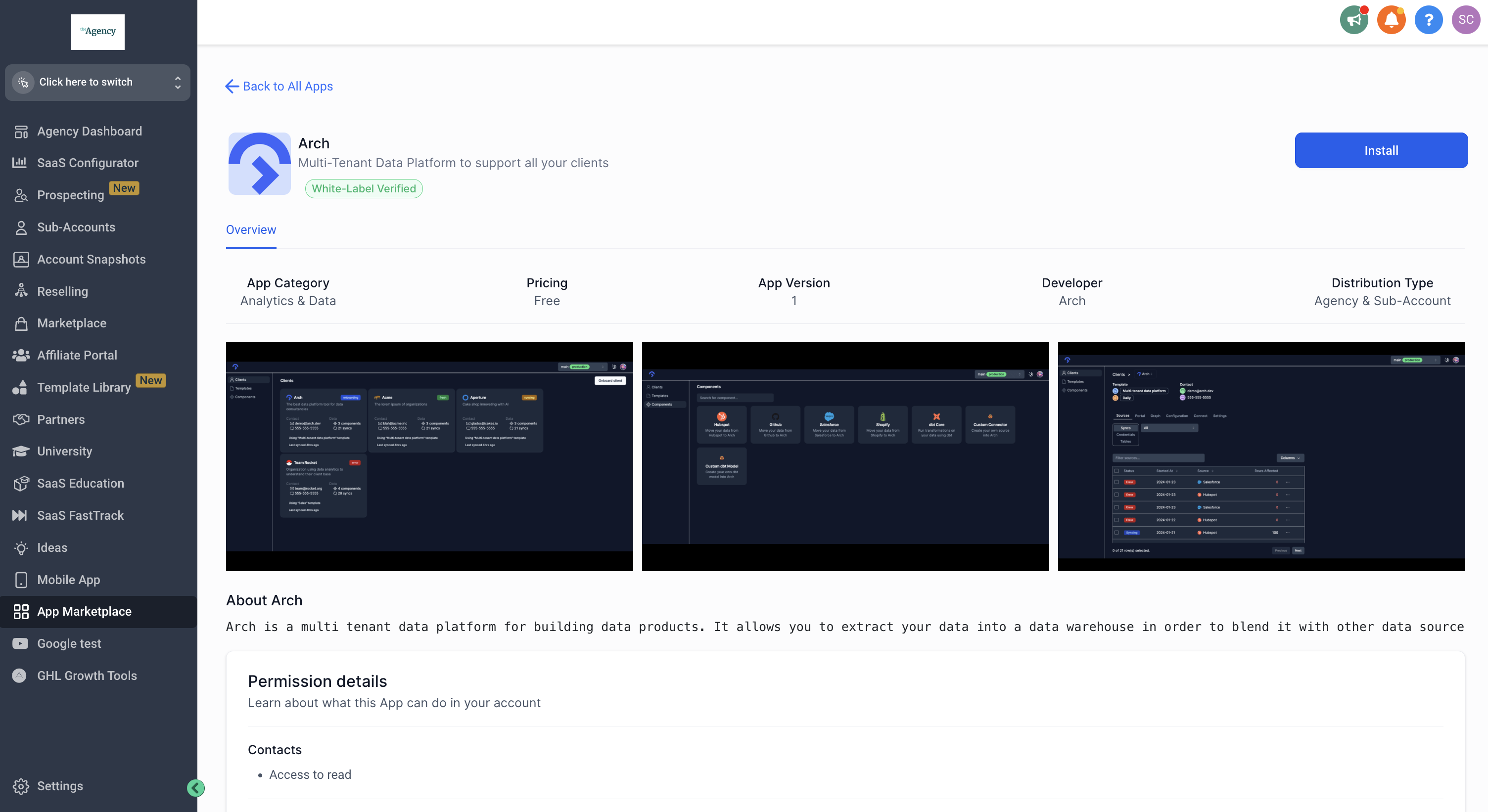This screenshot has height=812, width=1488.
Task: Switch to the Overview tab
Action: (x=251, y=230)
